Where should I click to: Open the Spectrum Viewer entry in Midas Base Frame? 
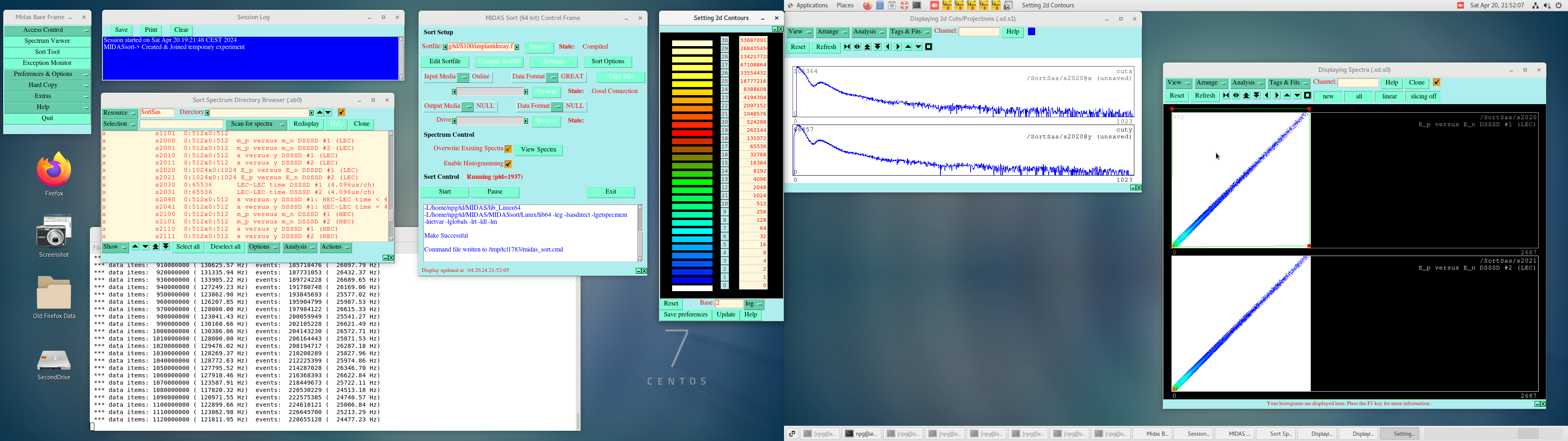47,41
